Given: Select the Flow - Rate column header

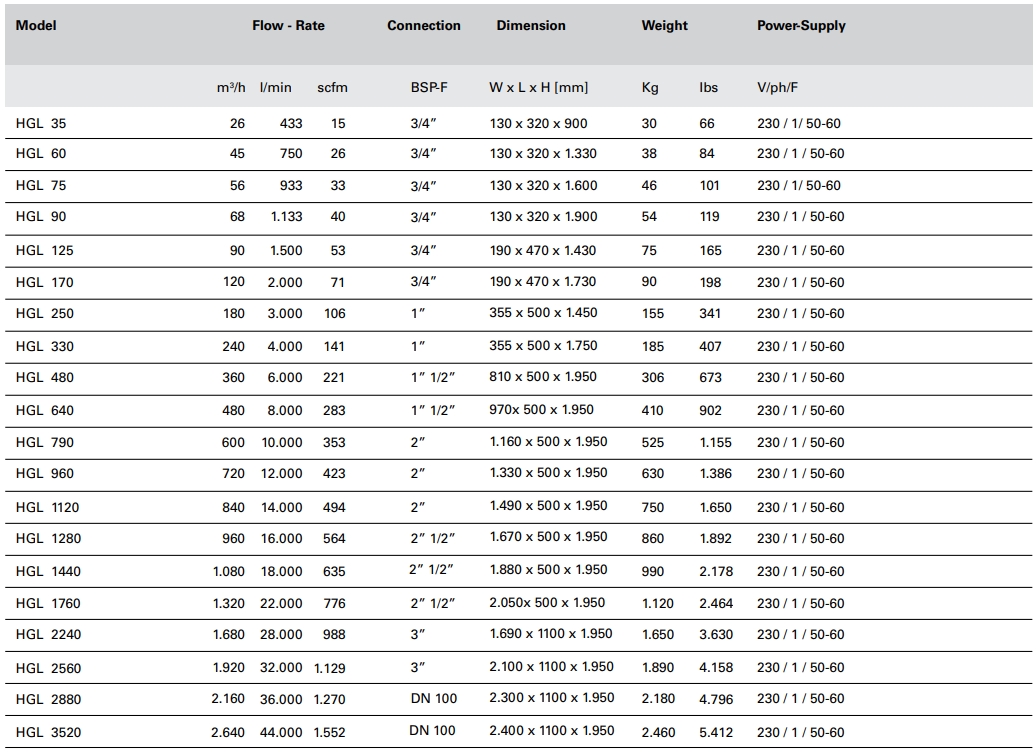Looking at the screenshot, I should [x=288, y=26].
